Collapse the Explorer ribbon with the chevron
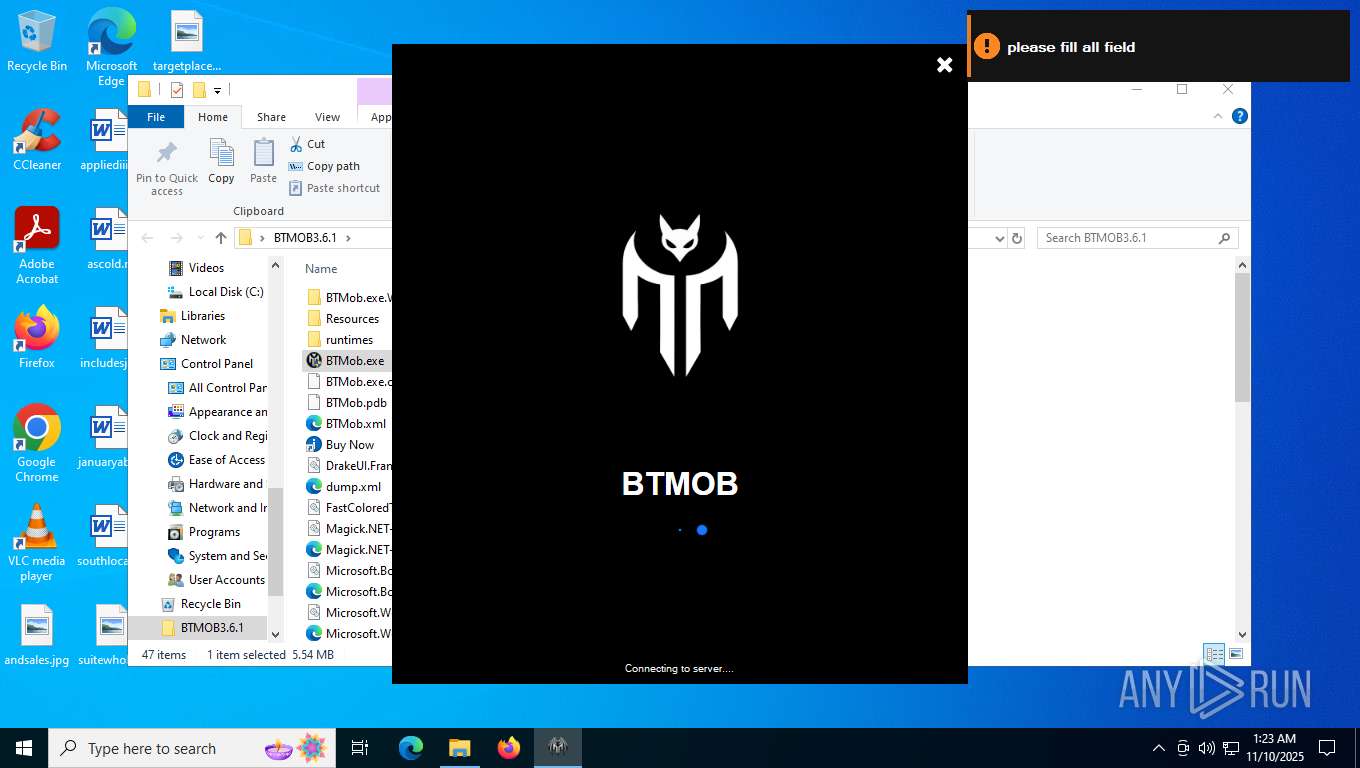The width and height of the screenshot is (1360, 768). pyautogui.click(x=1218, y=116)
